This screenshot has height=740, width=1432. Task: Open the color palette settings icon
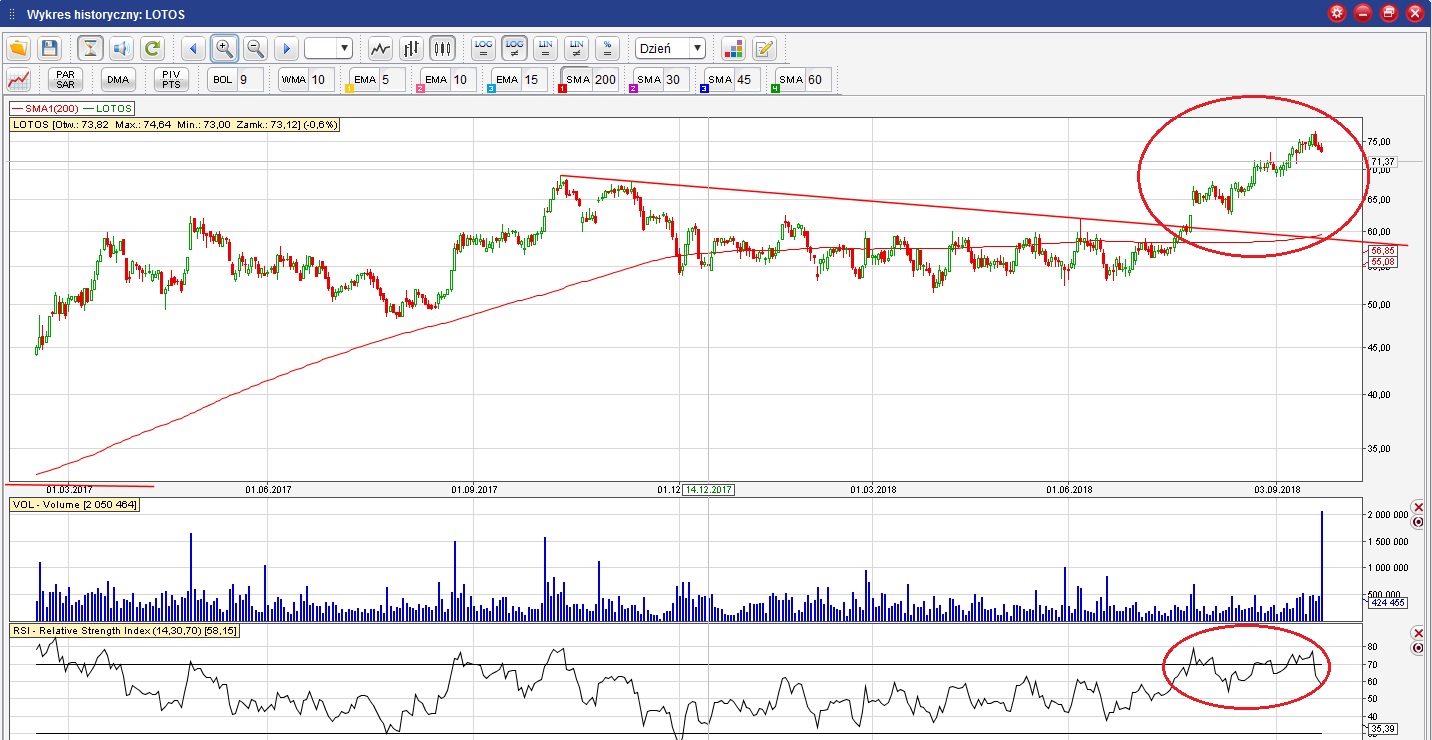[x=733, y=48]
